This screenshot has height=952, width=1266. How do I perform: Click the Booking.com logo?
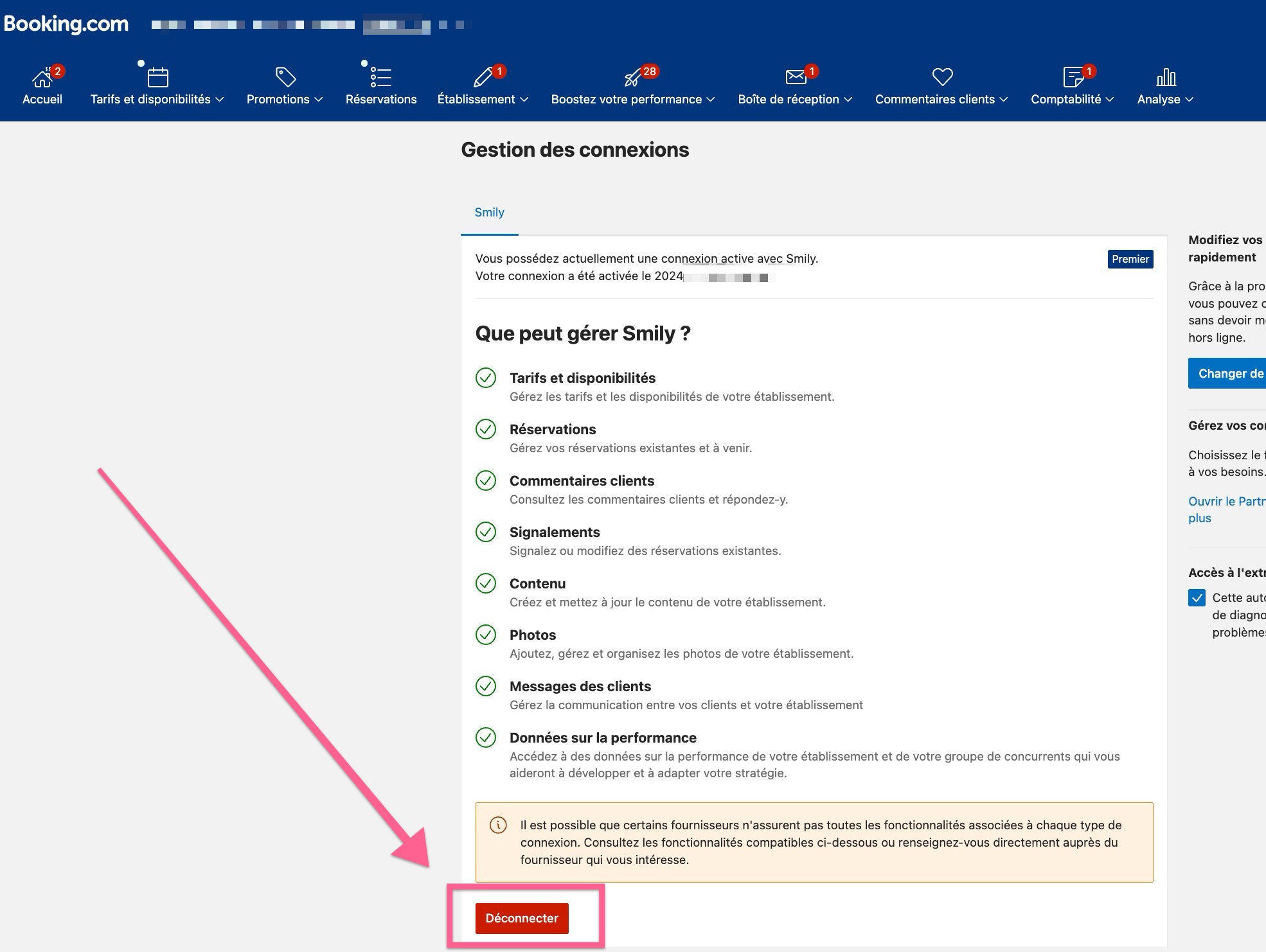(66, 24)
